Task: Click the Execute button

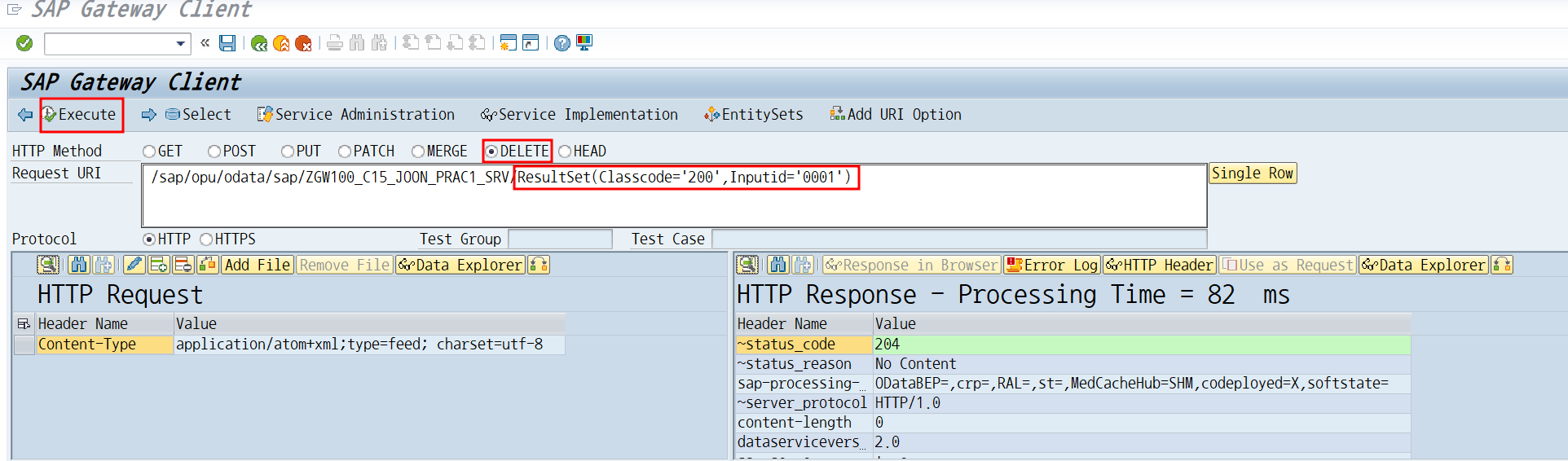Action: (x=81, y=115)
